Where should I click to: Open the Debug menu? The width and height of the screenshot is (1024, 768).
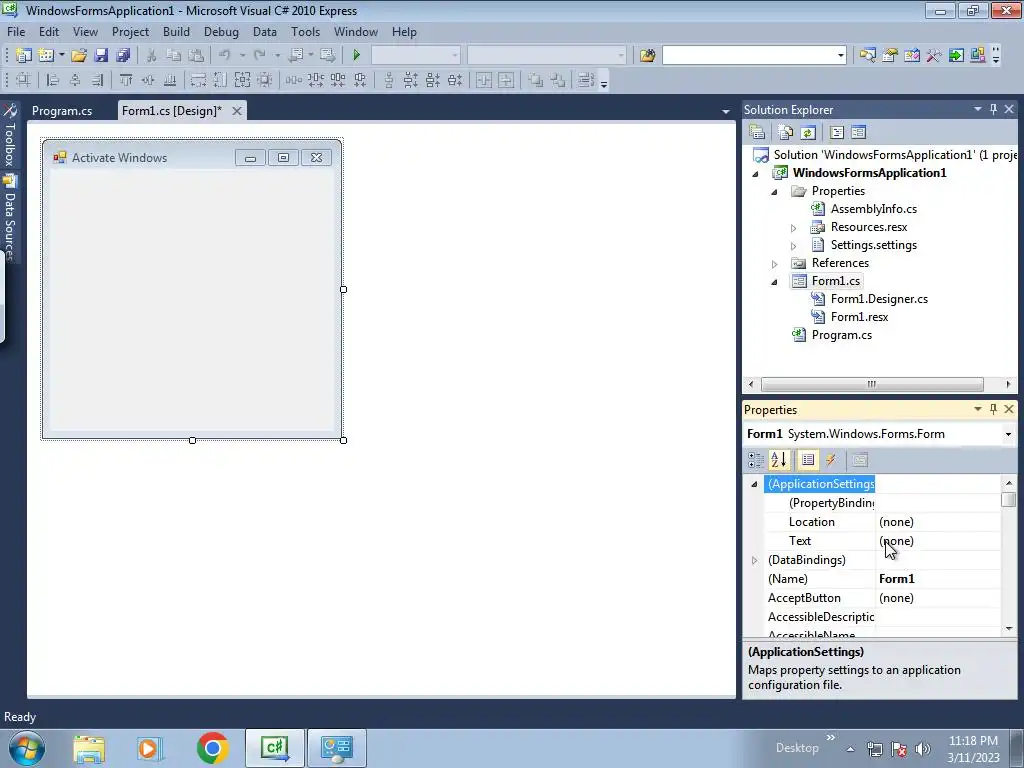221,31
